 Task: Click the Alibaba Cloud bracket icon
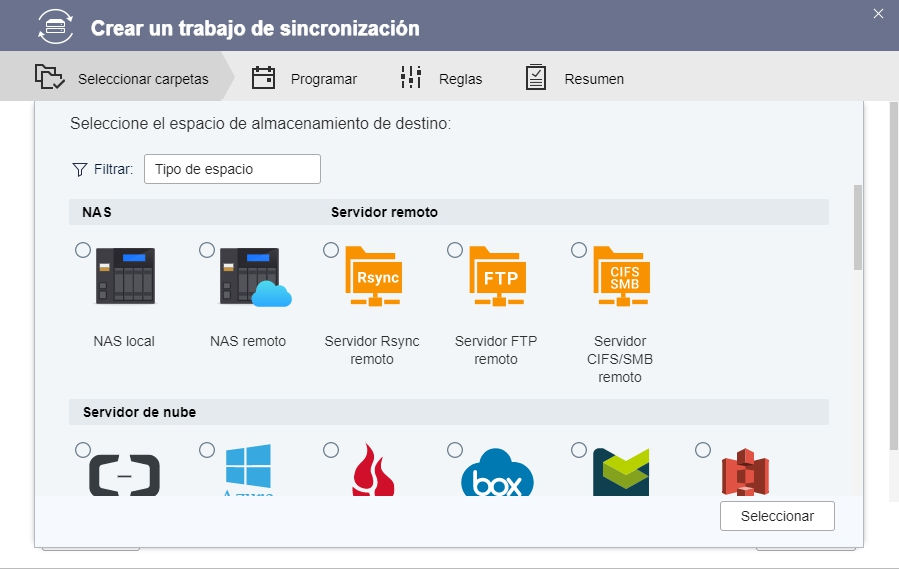point(124,474)
